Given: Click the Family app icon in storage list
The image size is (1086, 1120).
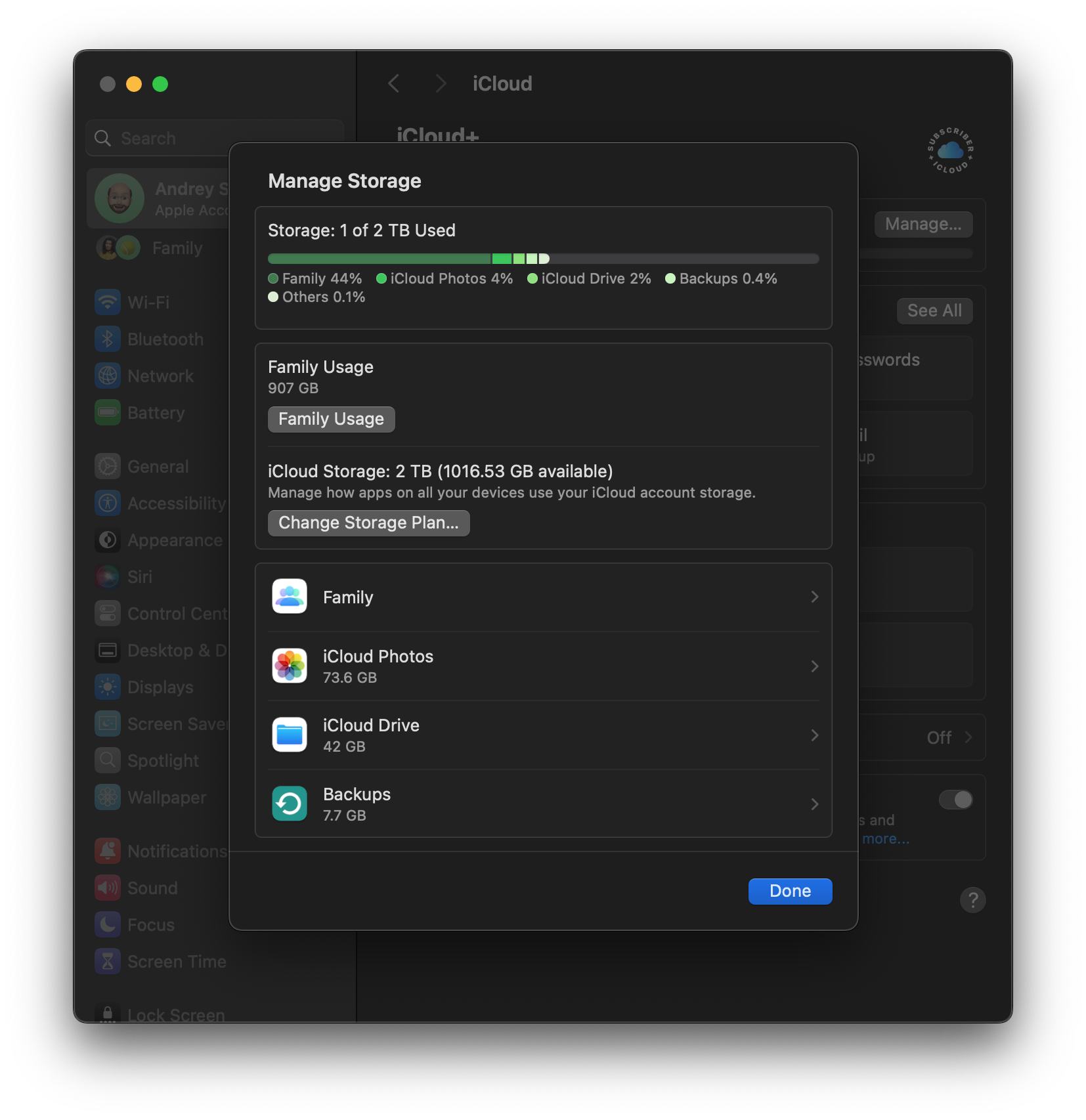Looking at the screenshot, I should coord(290,596).
